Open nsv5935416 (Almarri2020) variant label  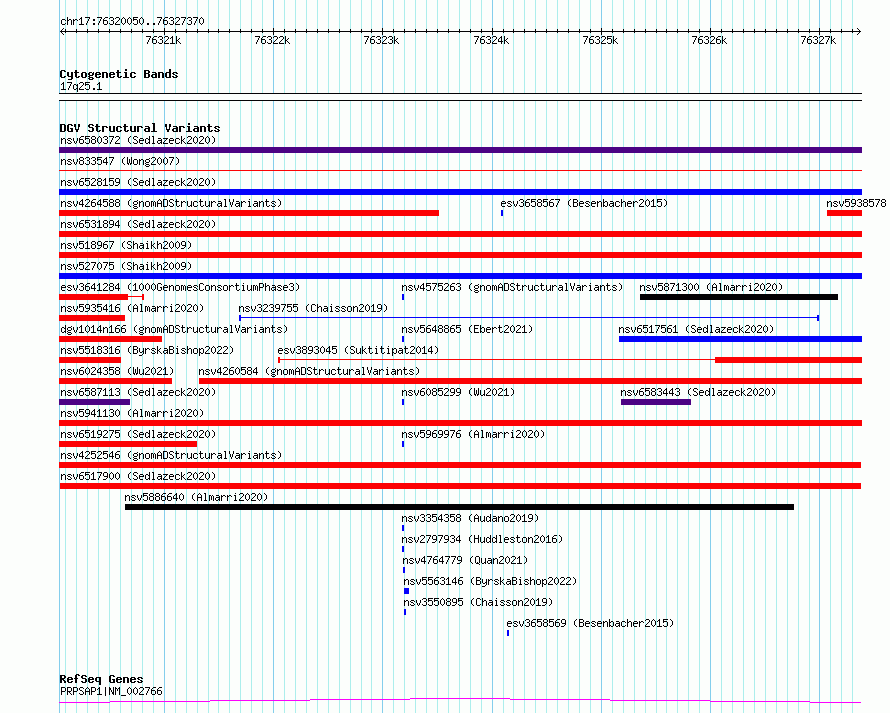coord(132,308)
